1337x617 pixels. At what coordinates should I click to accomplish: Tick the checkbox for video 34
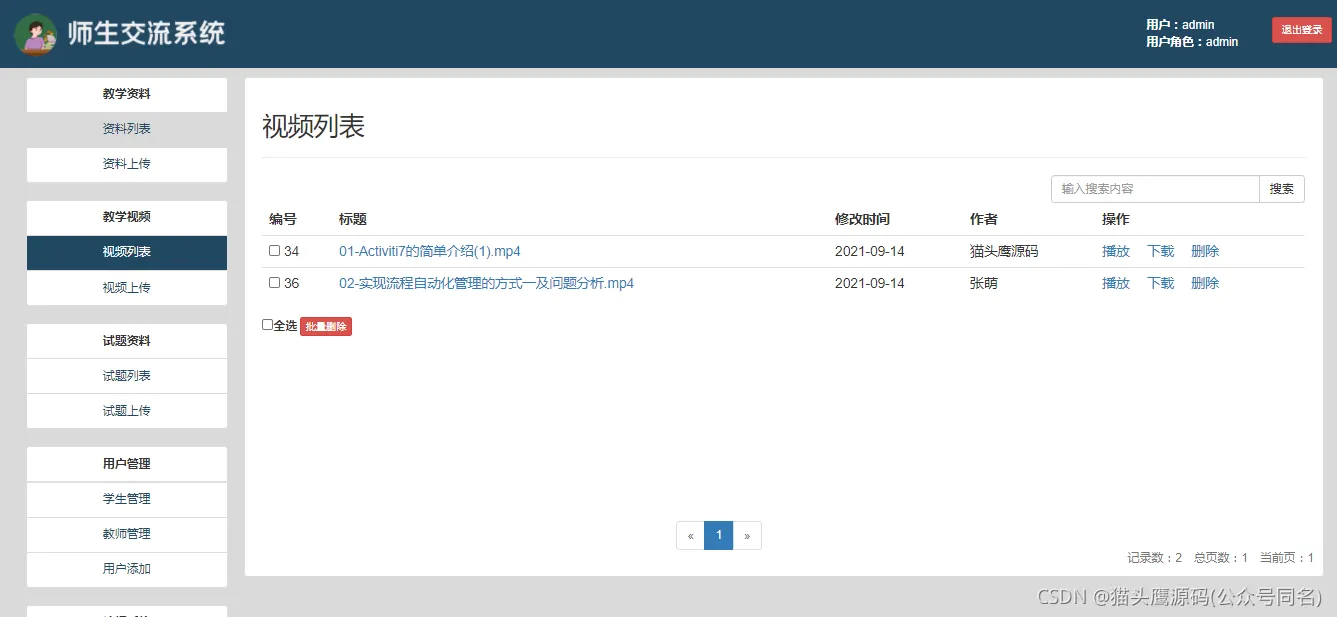tap(274, 251)
